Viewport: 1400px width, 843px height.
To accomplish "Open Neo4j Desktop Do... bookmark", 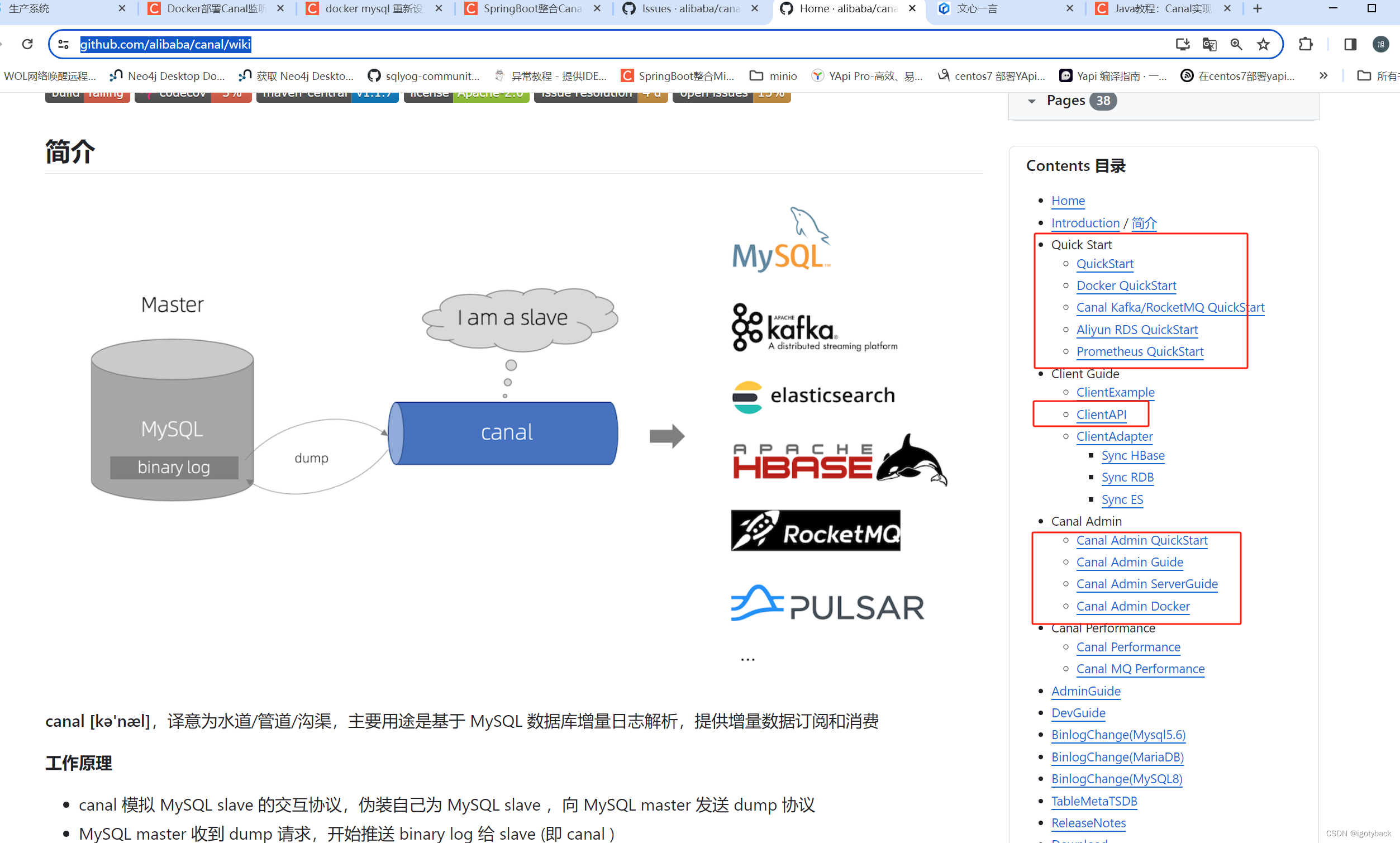I will click(x=168, y=75).
